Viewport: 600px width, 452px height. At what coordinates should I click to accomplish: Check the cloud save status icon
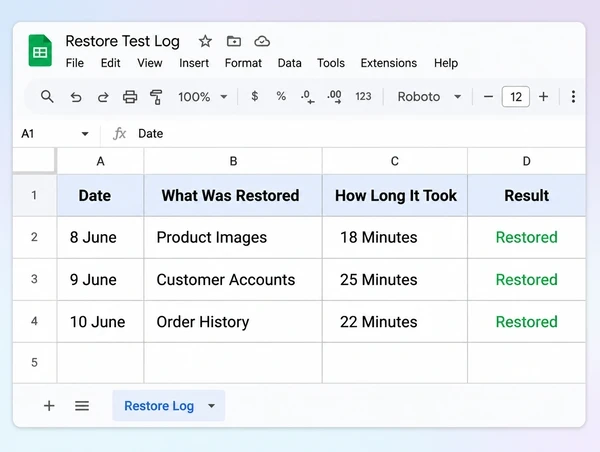[262, 41]
